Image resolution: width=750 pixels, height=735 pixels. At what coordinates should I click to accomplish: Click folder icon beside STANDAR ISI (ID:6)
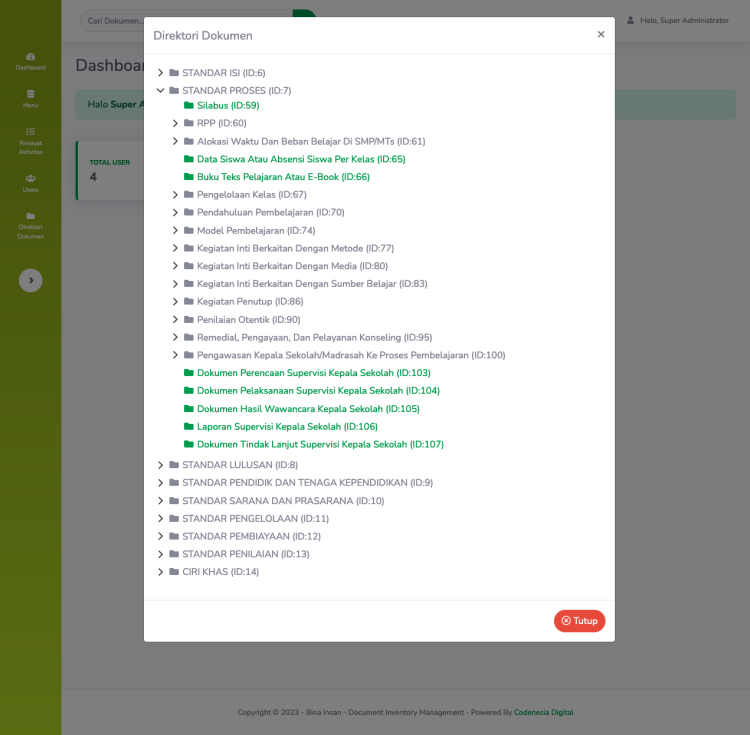(174, 73)
